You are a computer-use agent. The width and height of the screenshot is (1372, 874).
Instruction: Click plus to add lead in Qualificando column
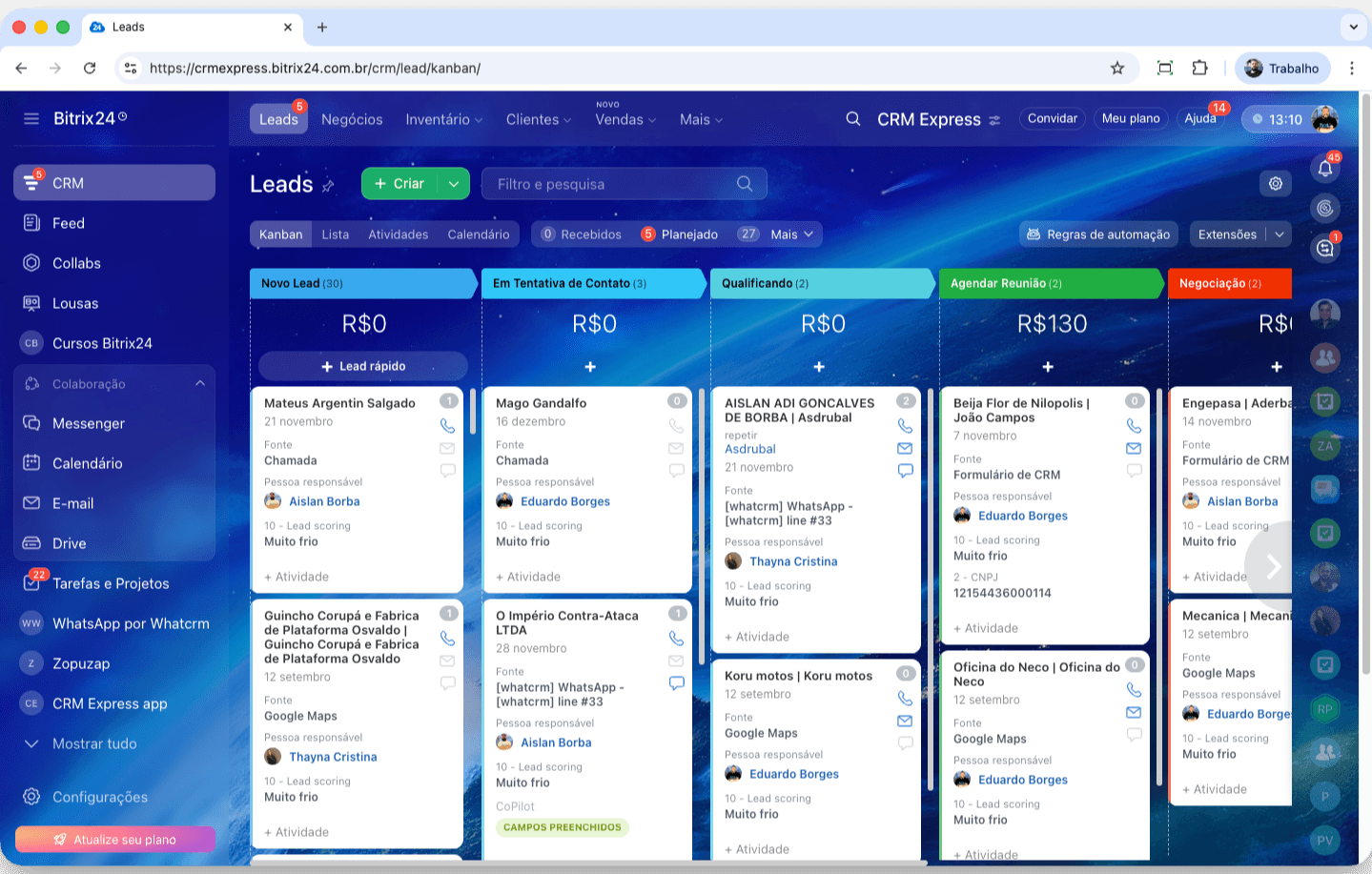point(819,367)
